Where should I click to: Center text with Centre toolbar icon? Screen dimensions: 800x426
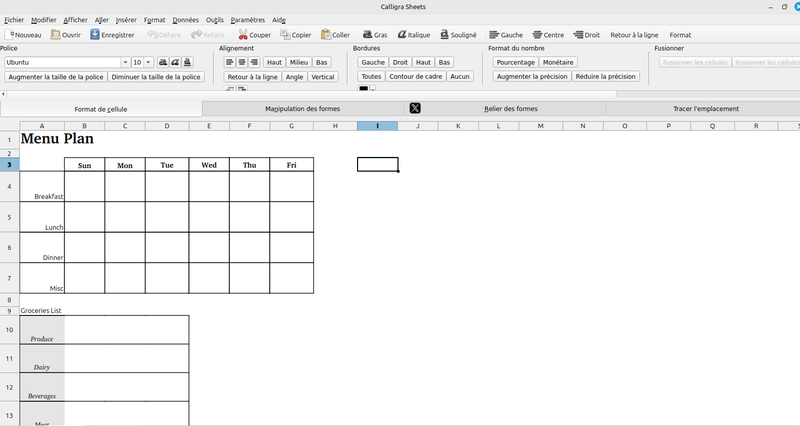coord(537,35)
